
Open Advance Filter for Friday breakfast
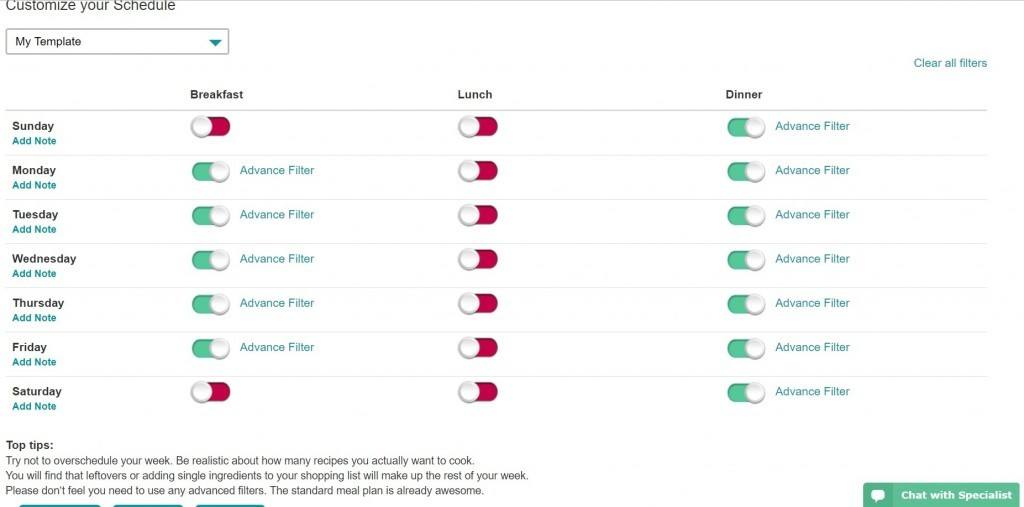[x=277, y=348]
